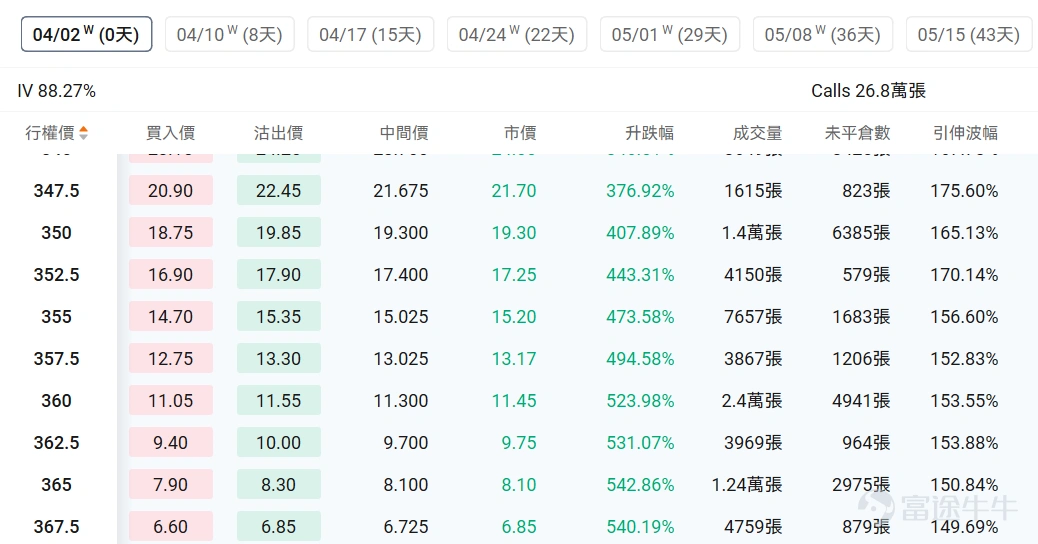The height and width of the screenshot is (544, 1038).
Task: Click ask price 11.55 for strike 360
Action: [279, 400]
